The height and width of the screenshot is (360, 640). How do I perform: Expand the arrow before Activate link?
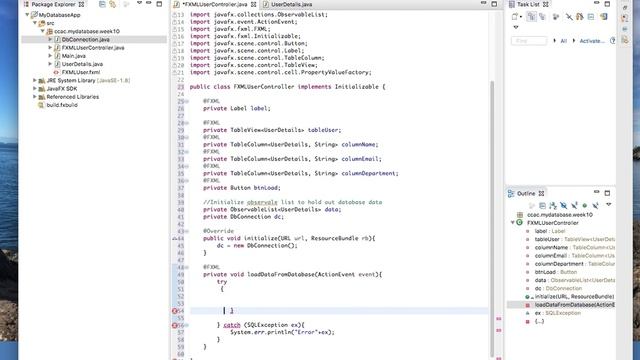[x=574, y=41]
